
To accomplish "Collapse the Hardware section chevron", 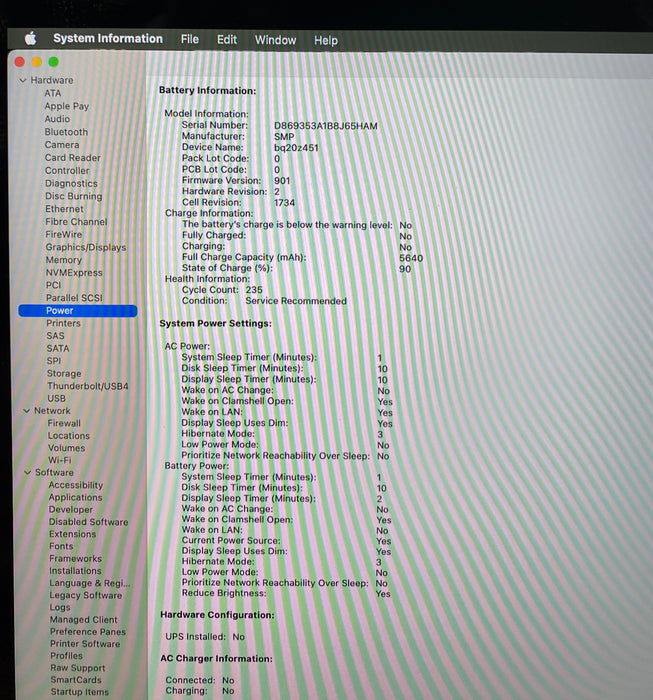I will click(x=23, y=80).
